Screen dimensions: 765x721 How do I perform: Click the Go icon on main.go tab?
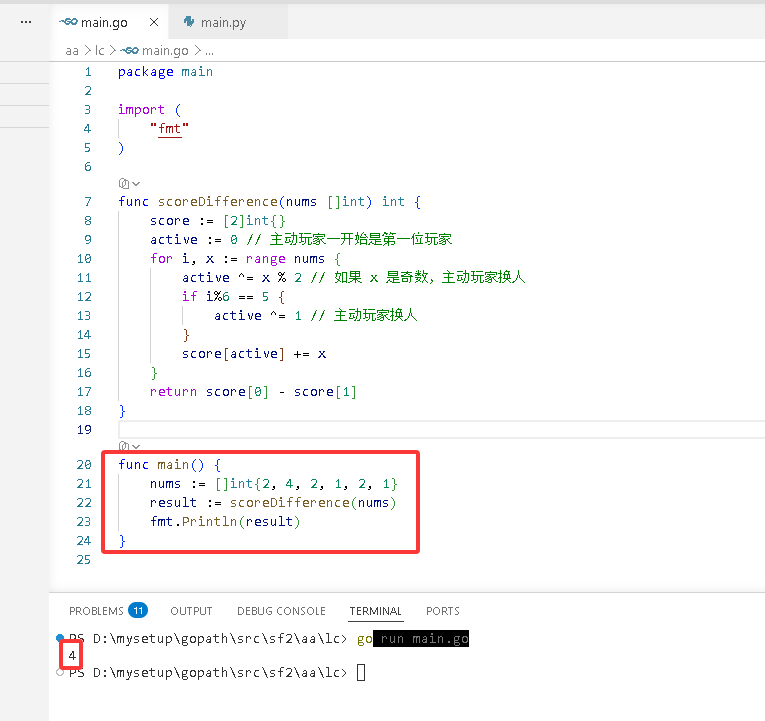point(68,22)
